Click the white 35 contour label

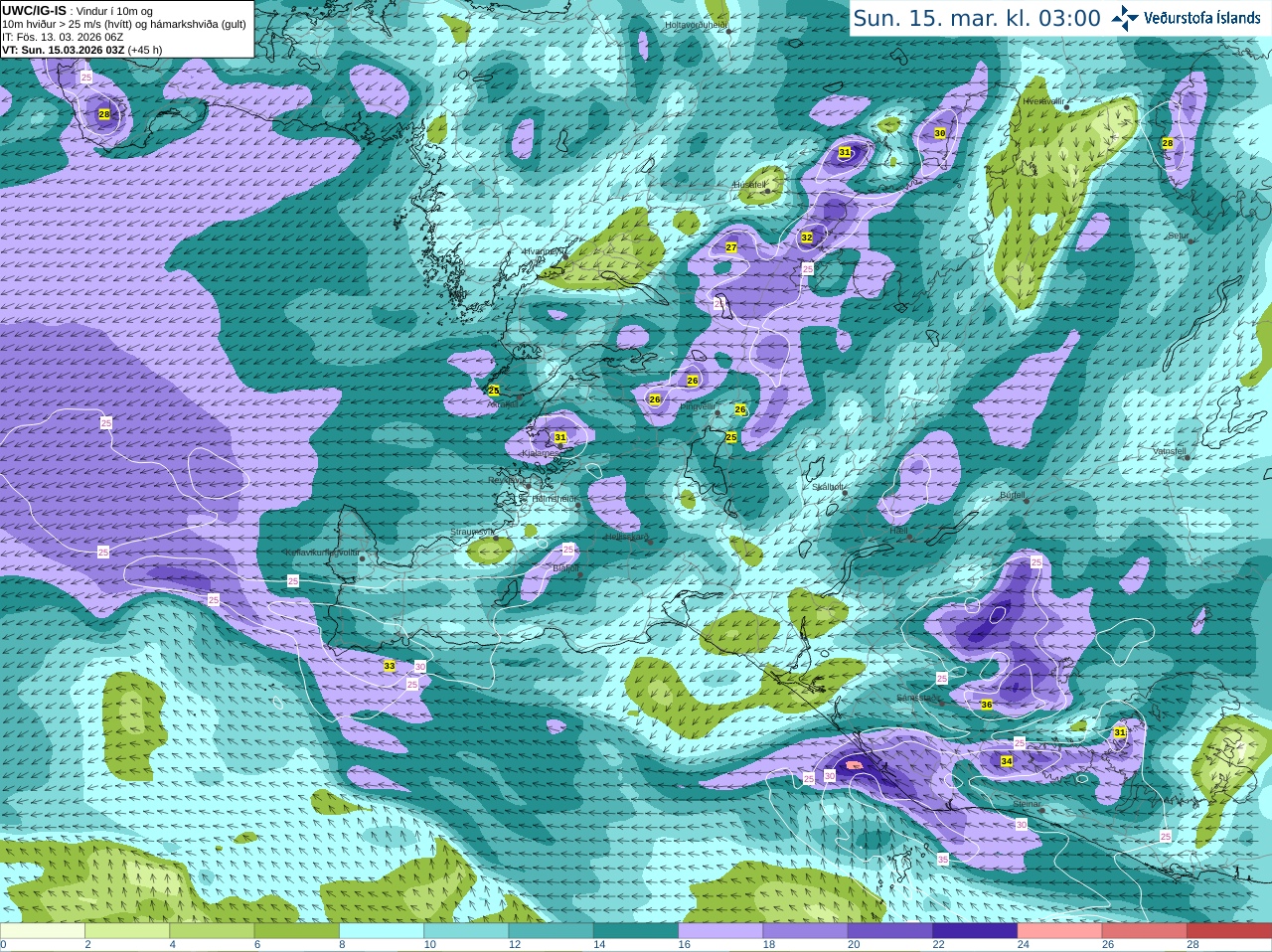(942, 860)
